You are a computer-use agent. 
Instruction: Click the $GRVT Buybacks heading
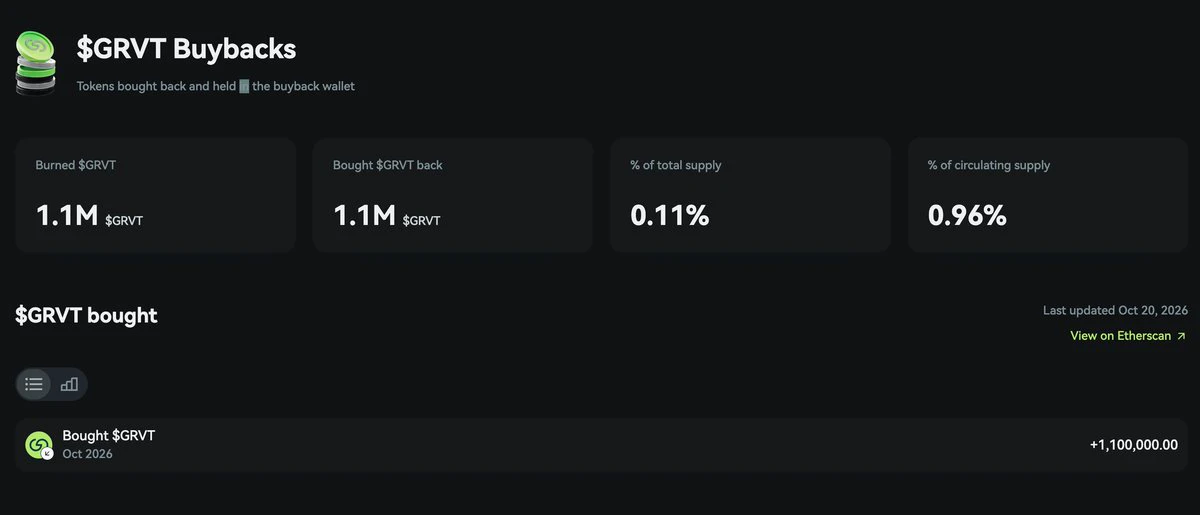click(x=186, y=48)
